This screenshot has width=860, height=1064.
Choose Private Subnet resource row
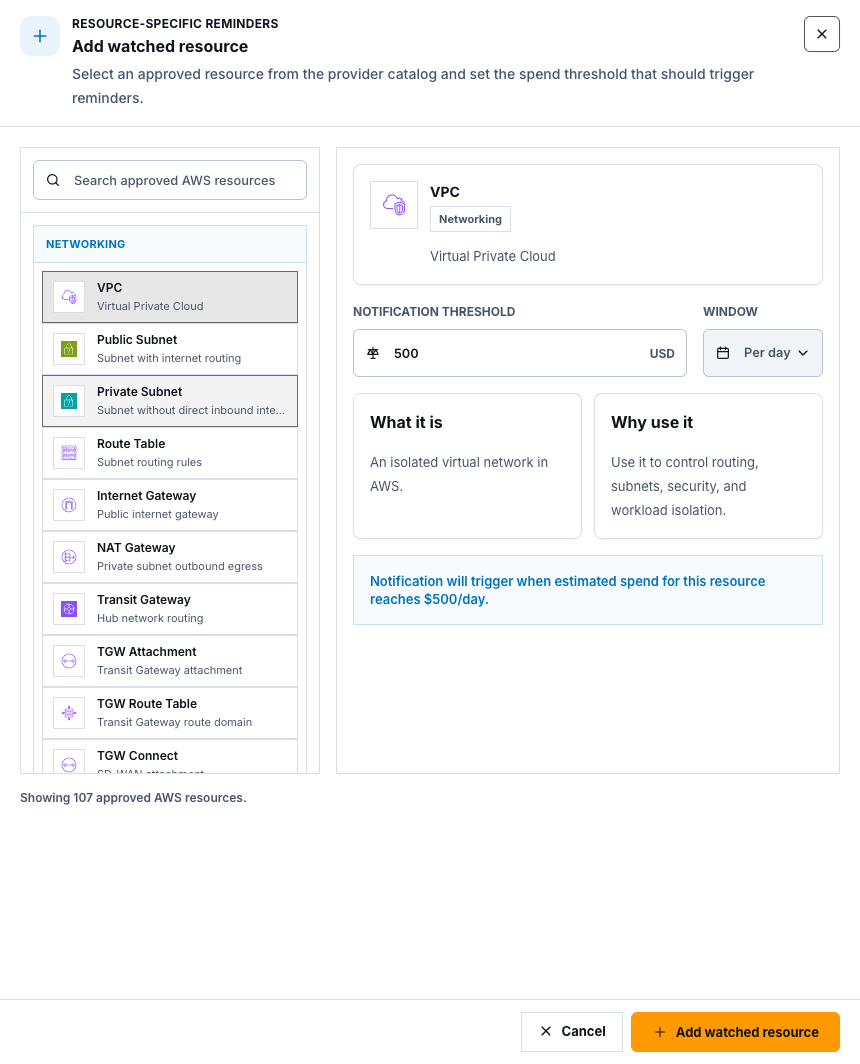tap(170, 401)
